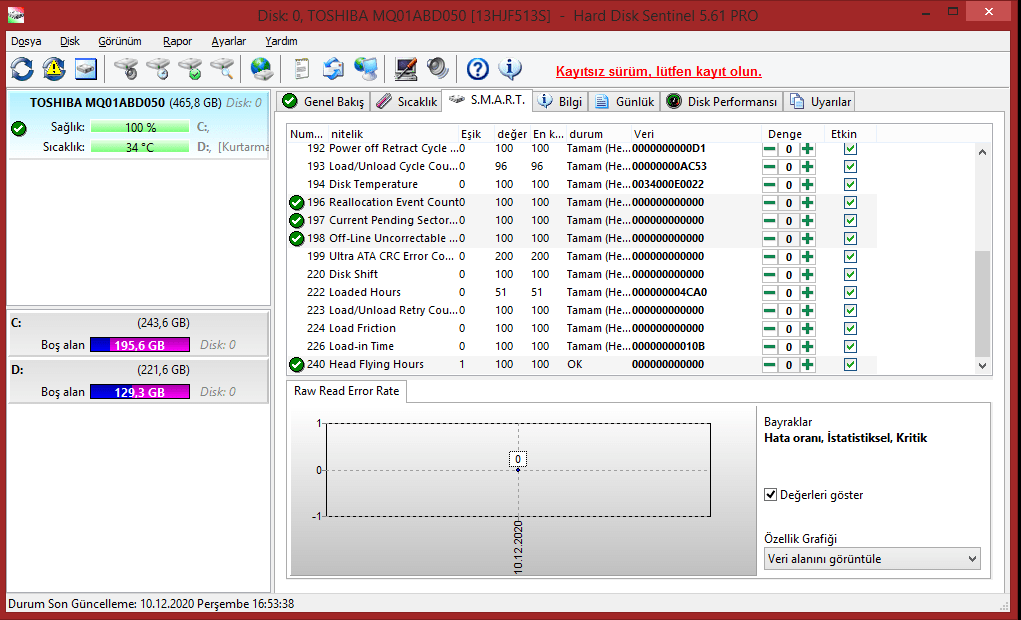Viewport: 1021px width, 620px height.
Task: Click the refresh disk info toolbar icon
Action: (22, 68)
